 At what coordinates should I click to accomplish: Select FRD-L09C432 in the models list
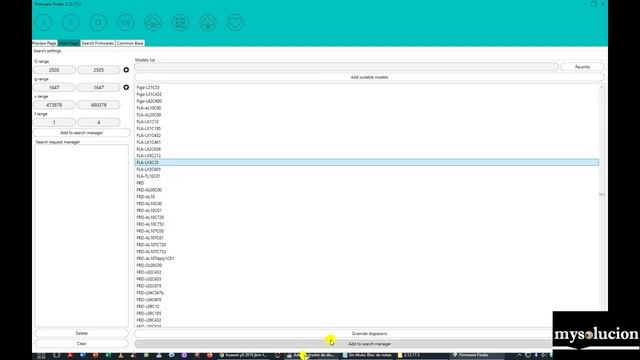tap(149, 320)
